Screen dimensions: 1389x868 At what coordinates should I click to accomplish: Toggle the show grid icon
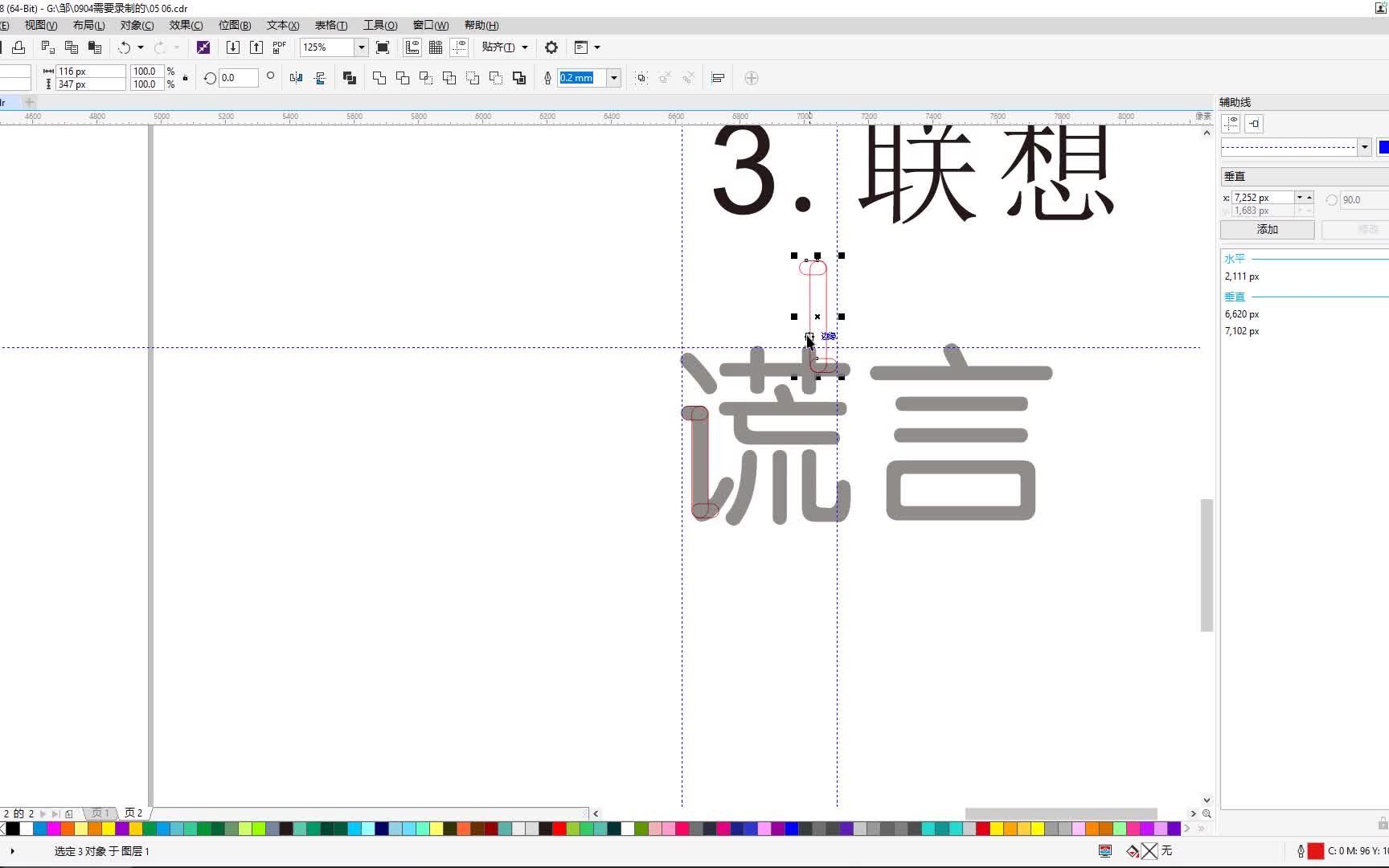coord(436,47)
